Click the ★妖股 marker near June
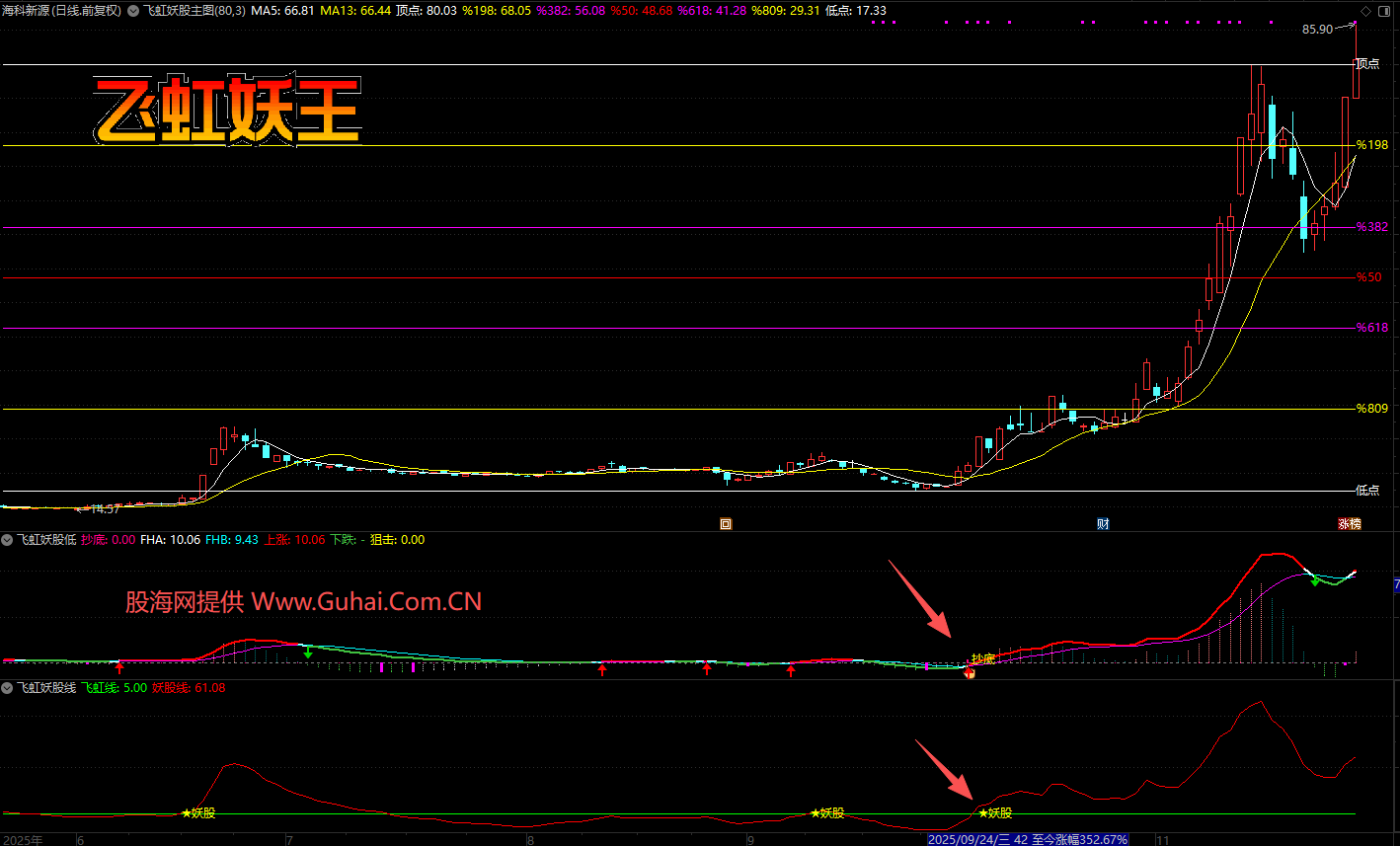This screenshot has width=1400, height=846. click(x=198, y=813)
